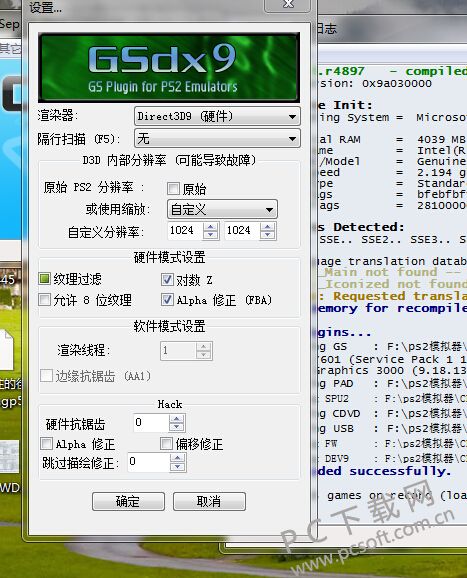
Task: Toggle the 边缘抗锯齿 (AA1) checkbox
Action: 46,376
